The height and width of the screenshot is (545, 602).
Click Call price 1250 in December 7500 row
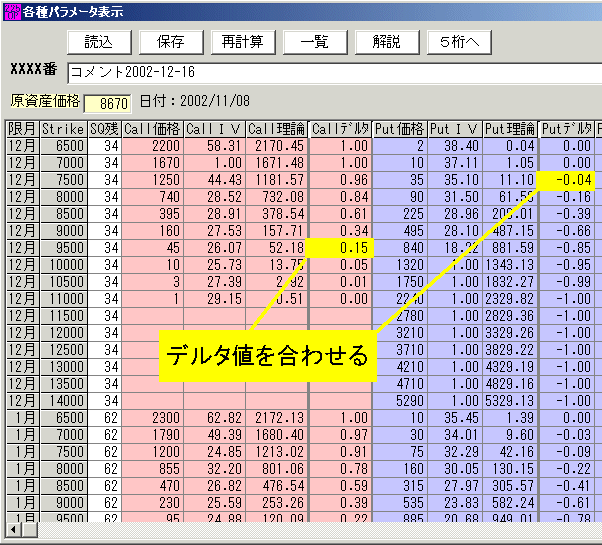click(x=153, y=180)
